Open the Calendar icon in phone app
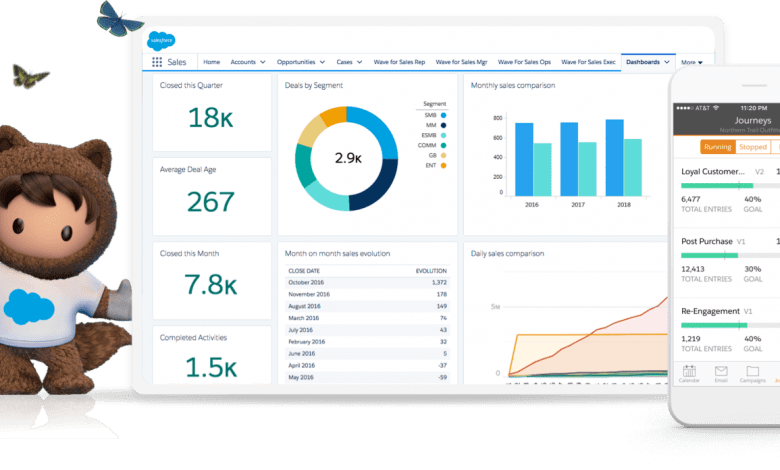This screenshot has height=470, width=780. 689,371
